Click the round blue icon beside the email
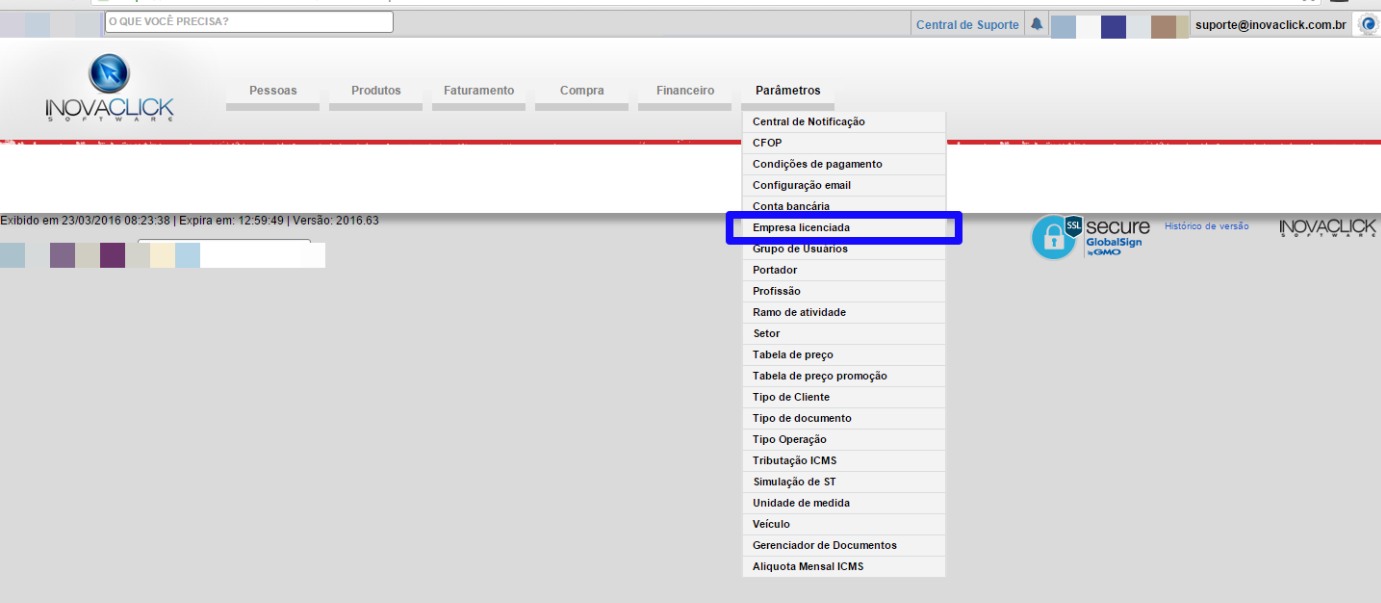 tap(1367, 25)
